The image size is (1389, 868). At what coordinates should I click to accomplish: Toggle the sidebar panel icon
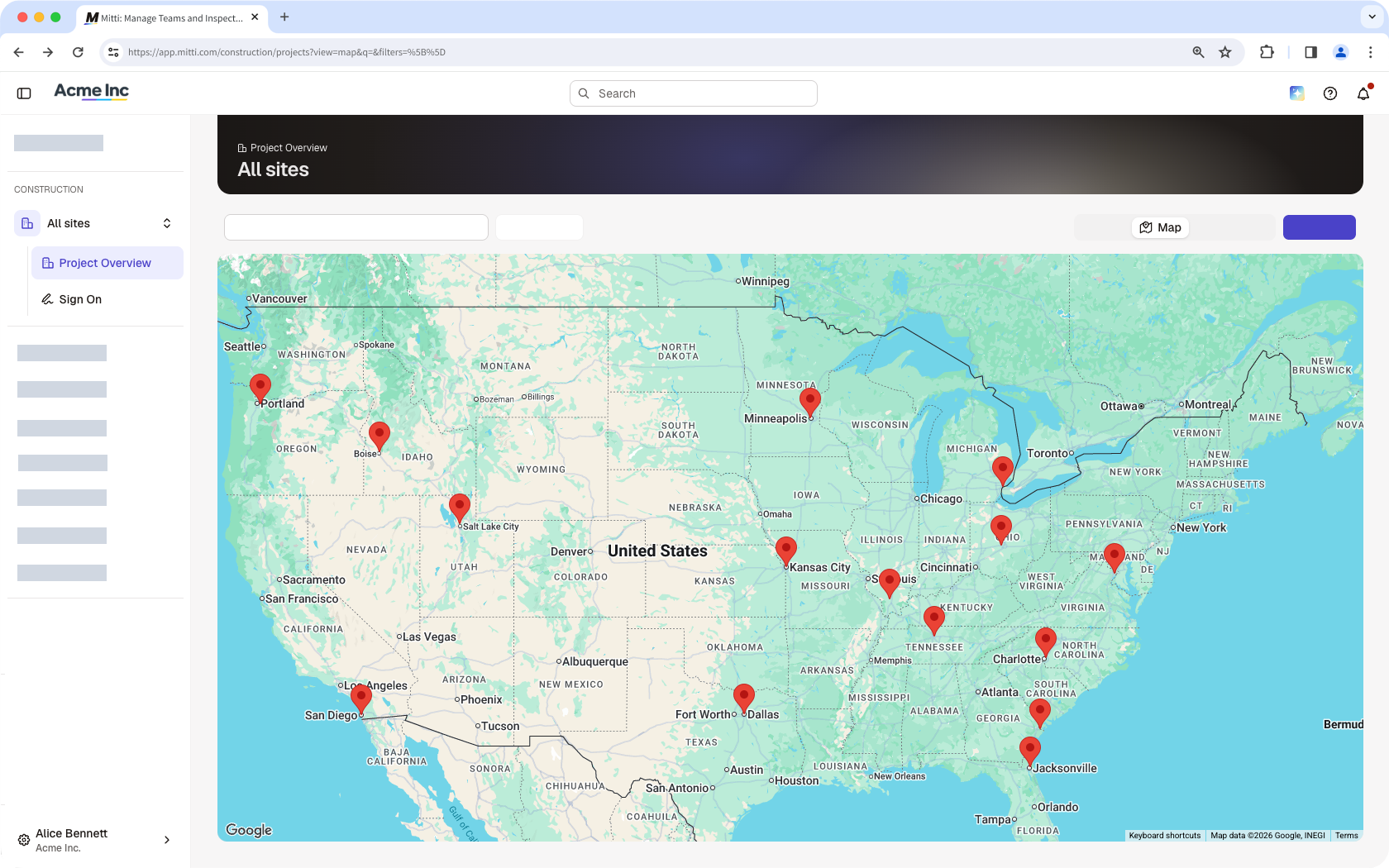pyautogui.click(x=24, y=93)
